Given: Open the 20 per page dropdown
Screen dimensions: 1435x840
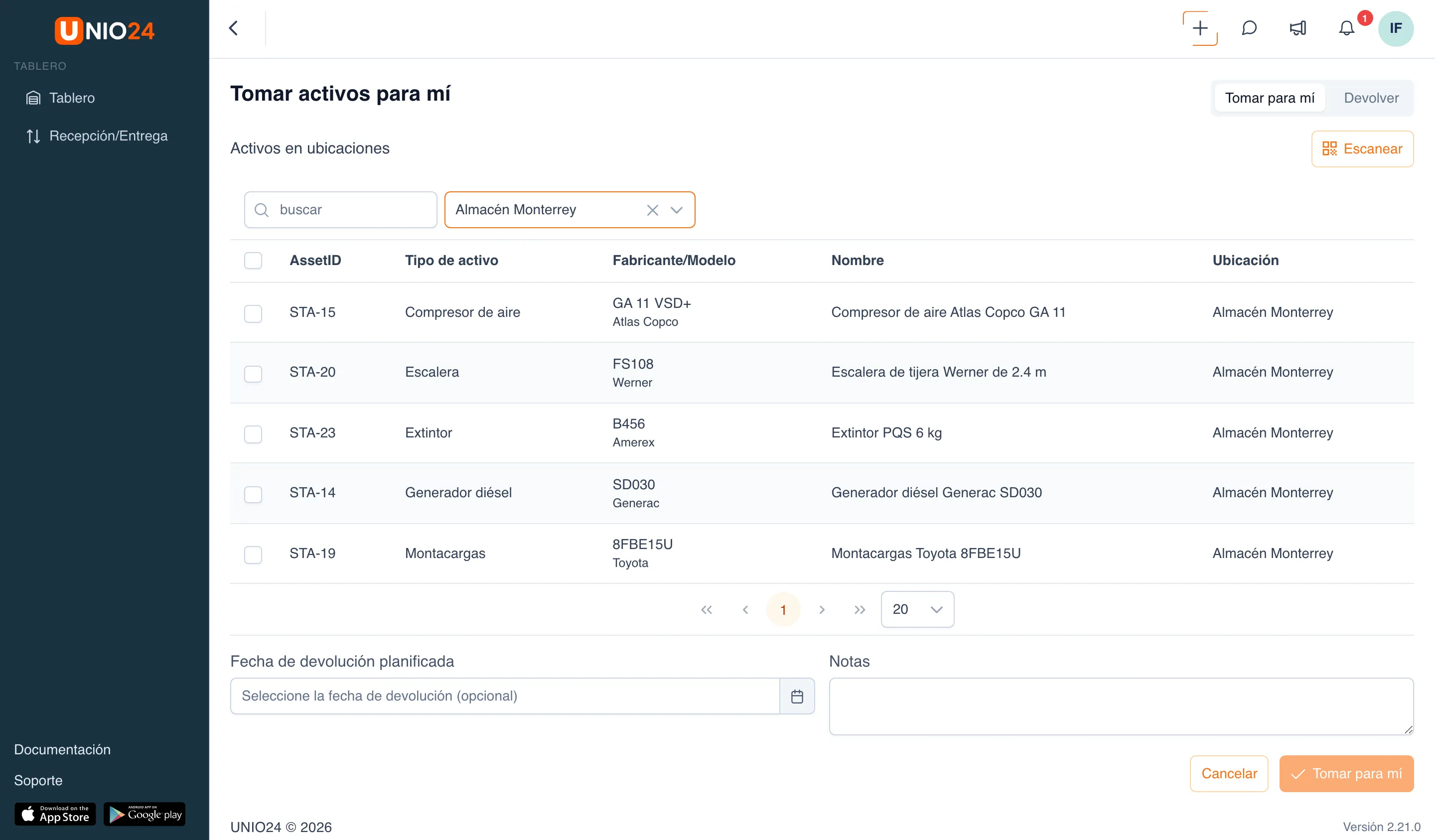Looking at the screenshot, I should point(917,609).
